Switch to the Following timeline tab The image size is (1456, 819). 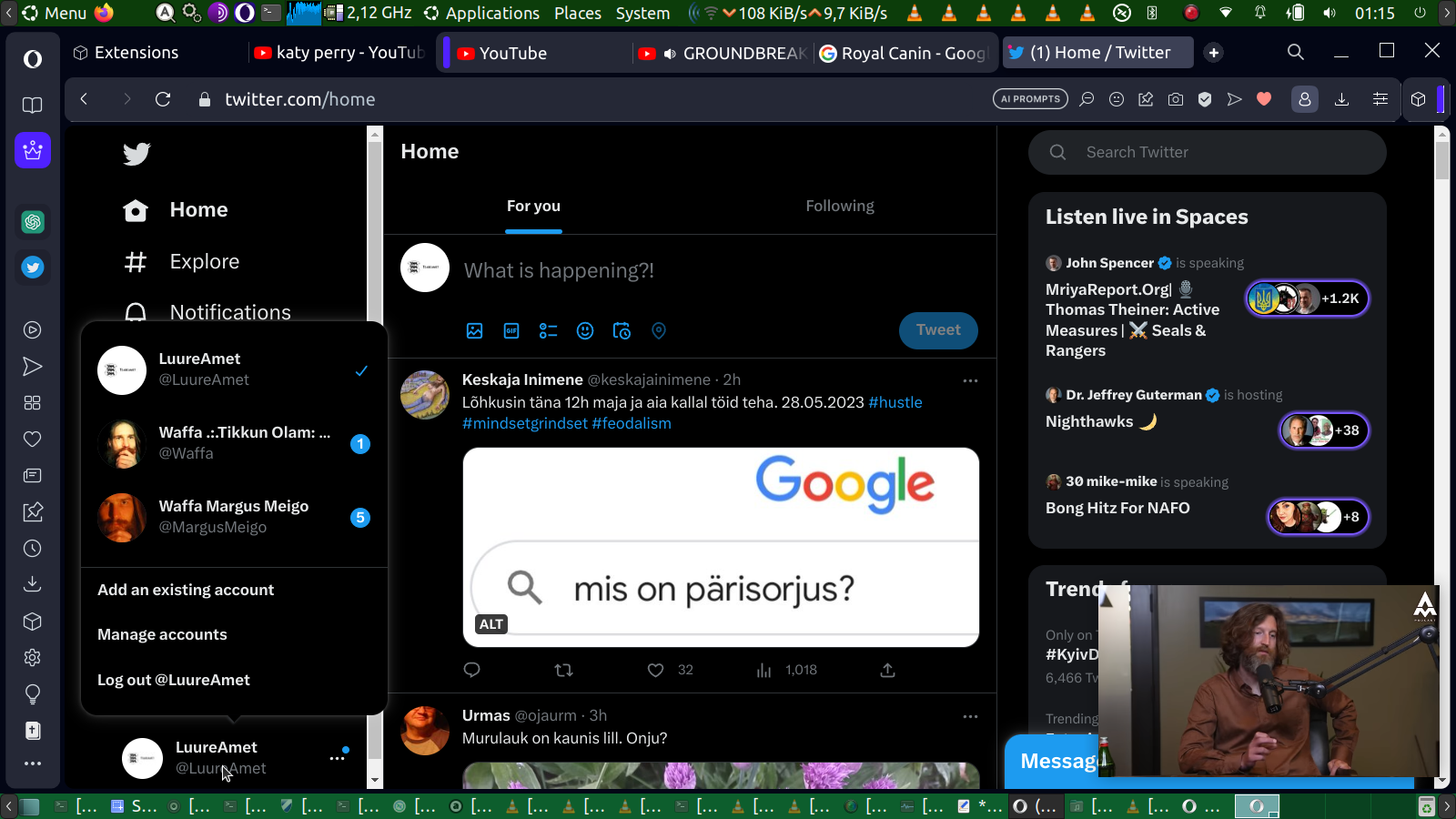[840, 207]
